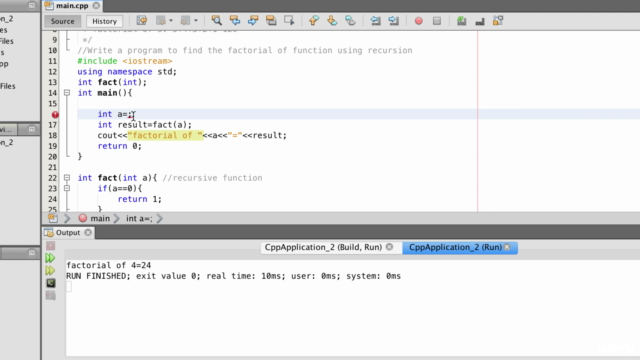The width and height of the screenshot is (640, 360).
Task: Click the bottom gray icon in Output sidebar
Action: [x=51, y=296]
